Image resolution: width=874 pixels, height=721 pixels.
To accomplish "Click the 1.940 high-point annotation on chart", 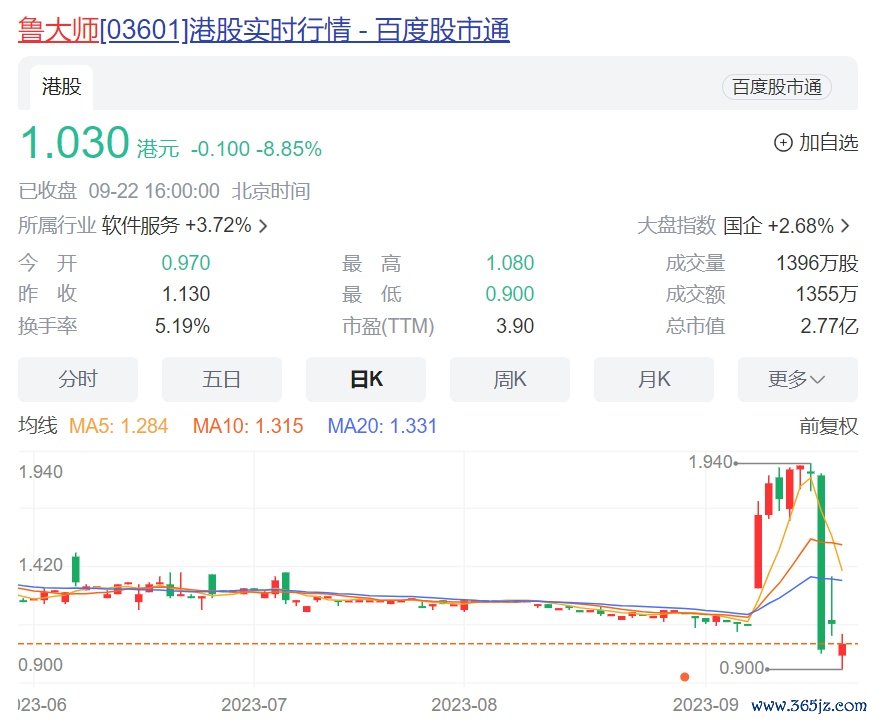I will point(710,462).
